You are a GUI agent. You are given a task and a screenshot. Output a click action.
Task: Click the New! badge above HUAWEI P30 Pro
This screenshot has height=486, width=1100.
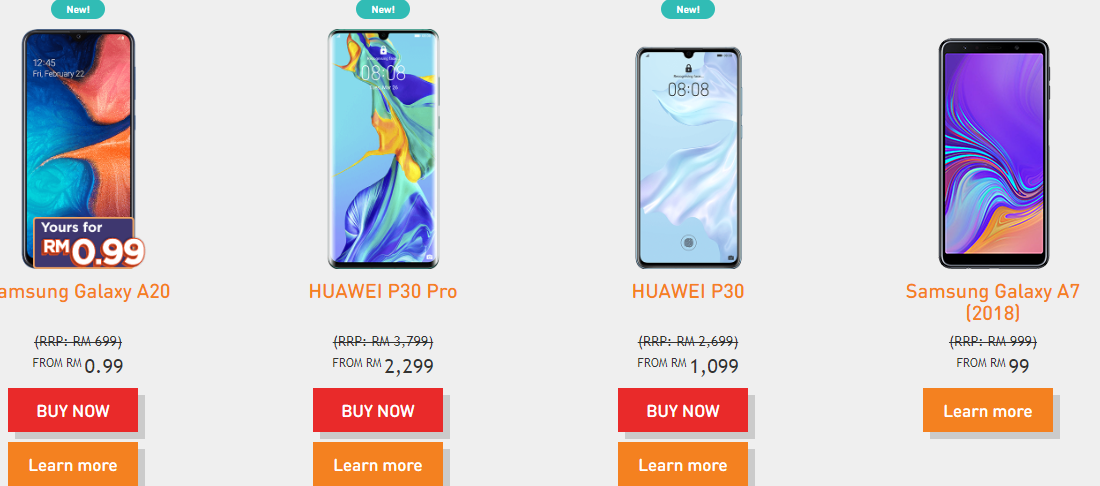383,9
